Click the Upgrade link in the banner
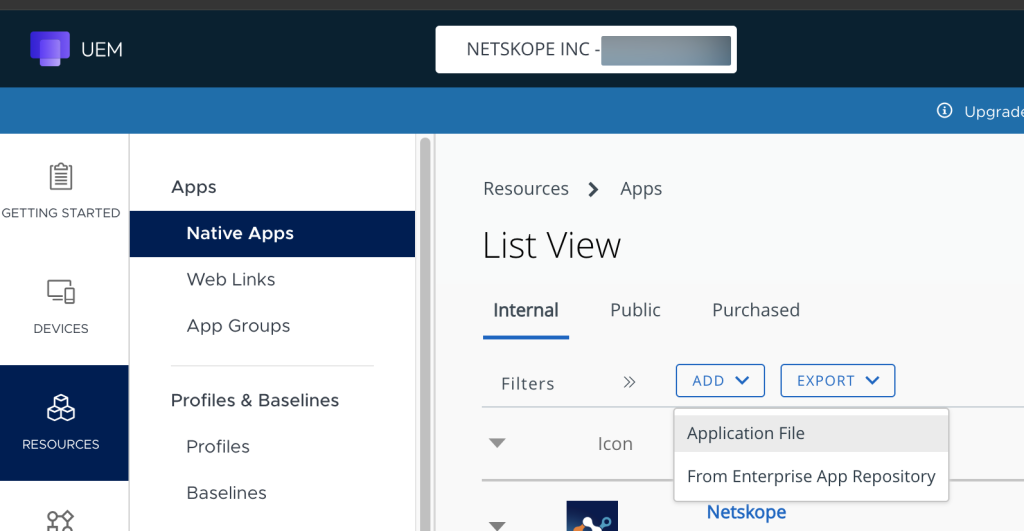This screenshot has width=1024, height=531. (x=994, y=112)
